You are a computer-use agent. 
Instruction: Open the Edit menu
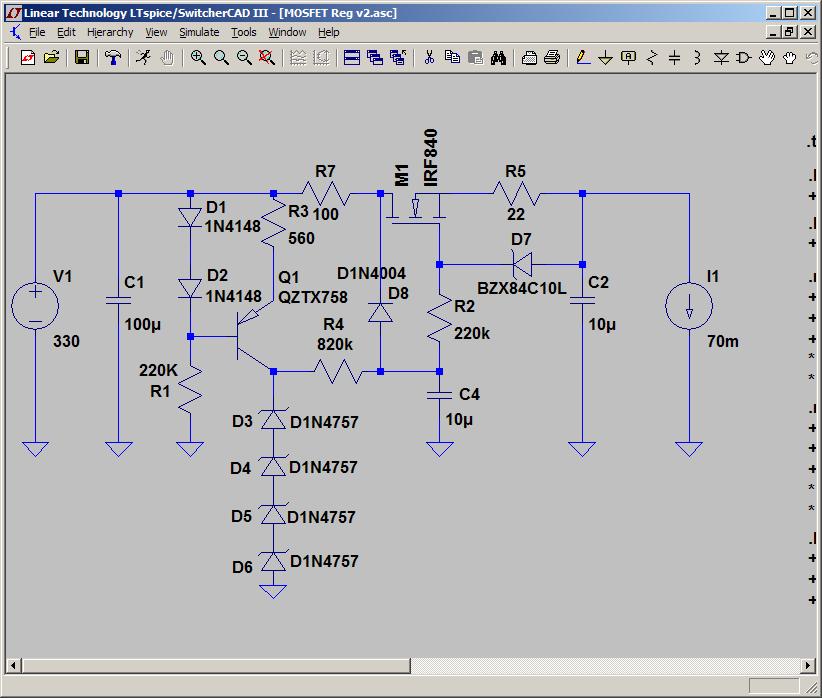(x=66, y=33)
